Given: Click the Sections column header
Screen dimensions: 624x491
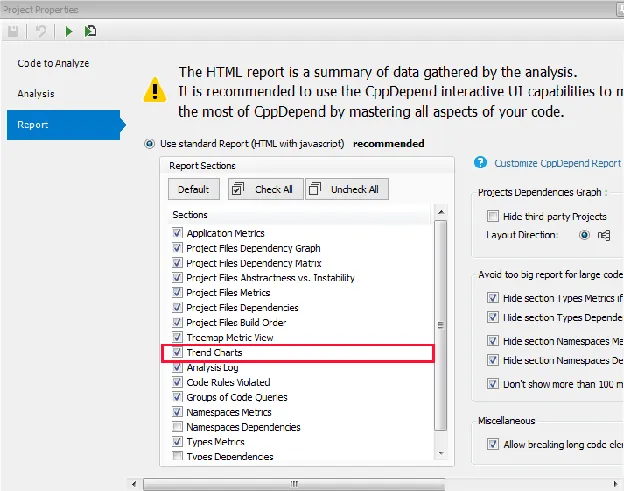Looking at the screenshot, I should [x=301, y=215].
